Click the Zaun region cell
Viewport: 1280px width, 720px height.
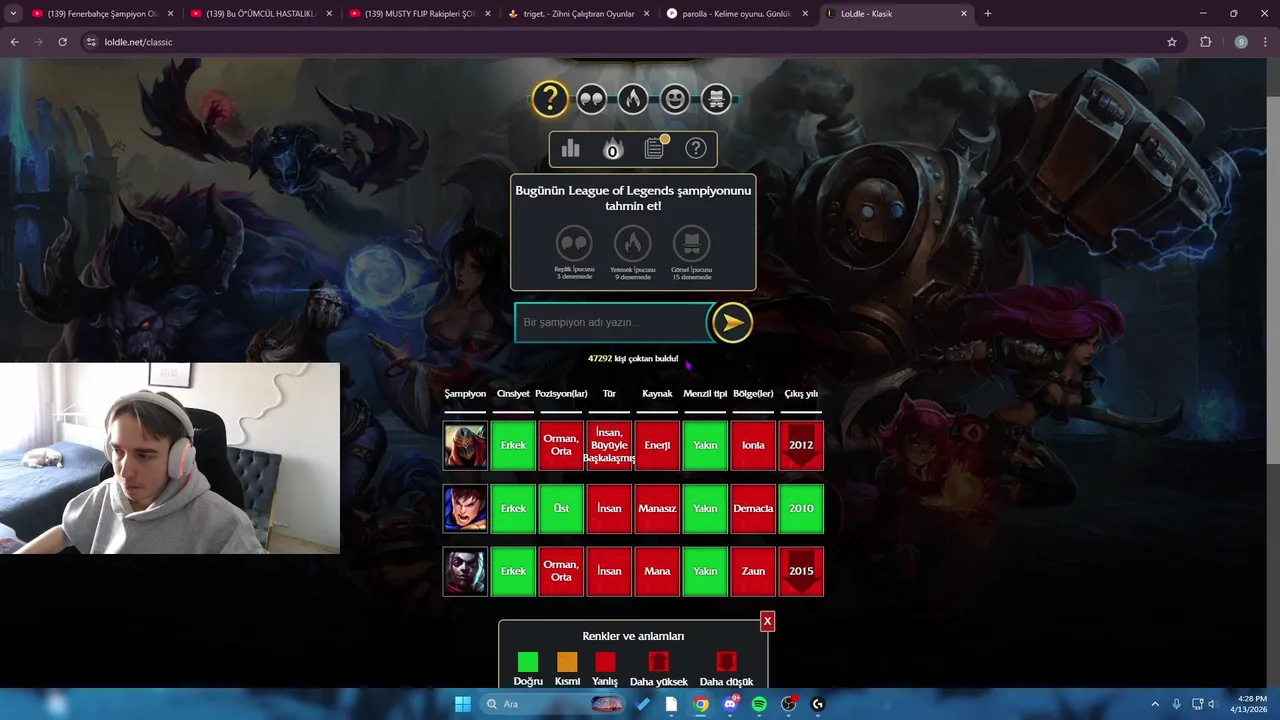coord(753,571)
